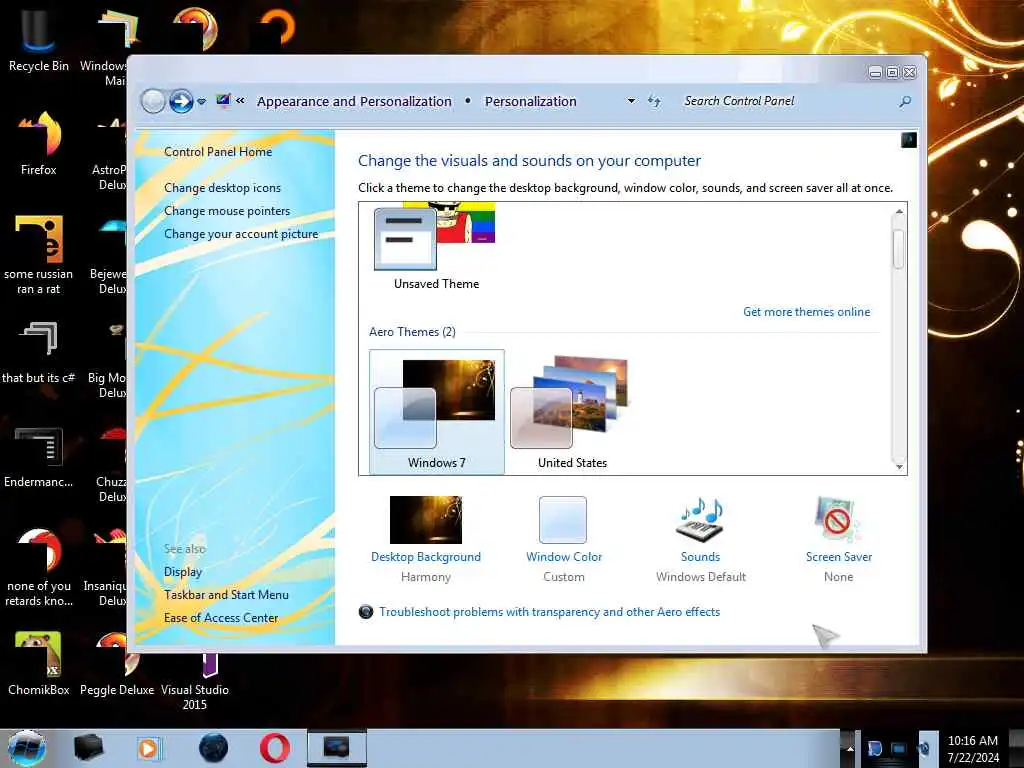Open Troubleshoot transparency and Aero effects link
The height and width of the screenshot is (768, 1024).
549,612
